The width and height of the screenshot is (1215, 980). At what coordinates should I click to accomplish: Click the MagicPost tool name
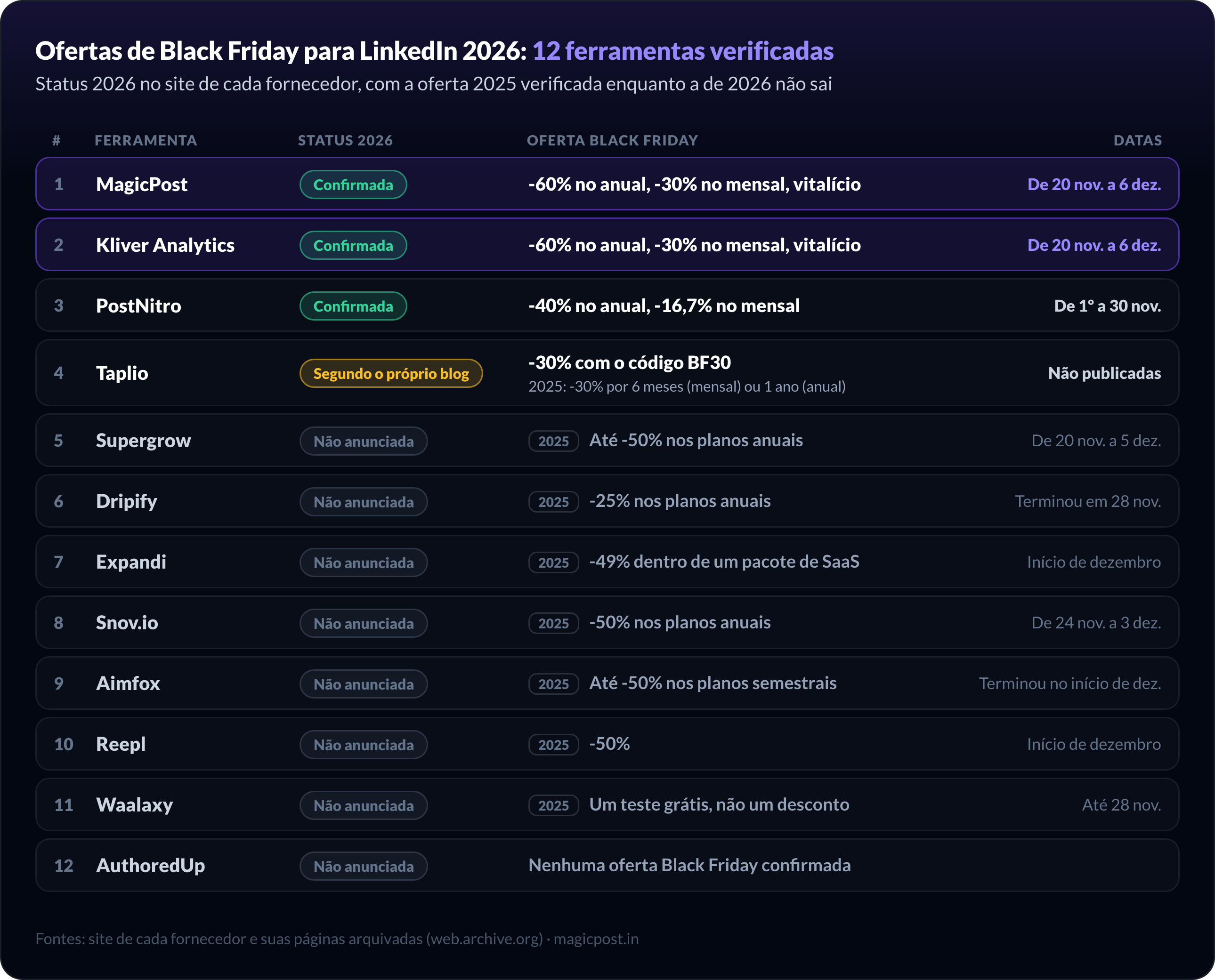point(141,185)
